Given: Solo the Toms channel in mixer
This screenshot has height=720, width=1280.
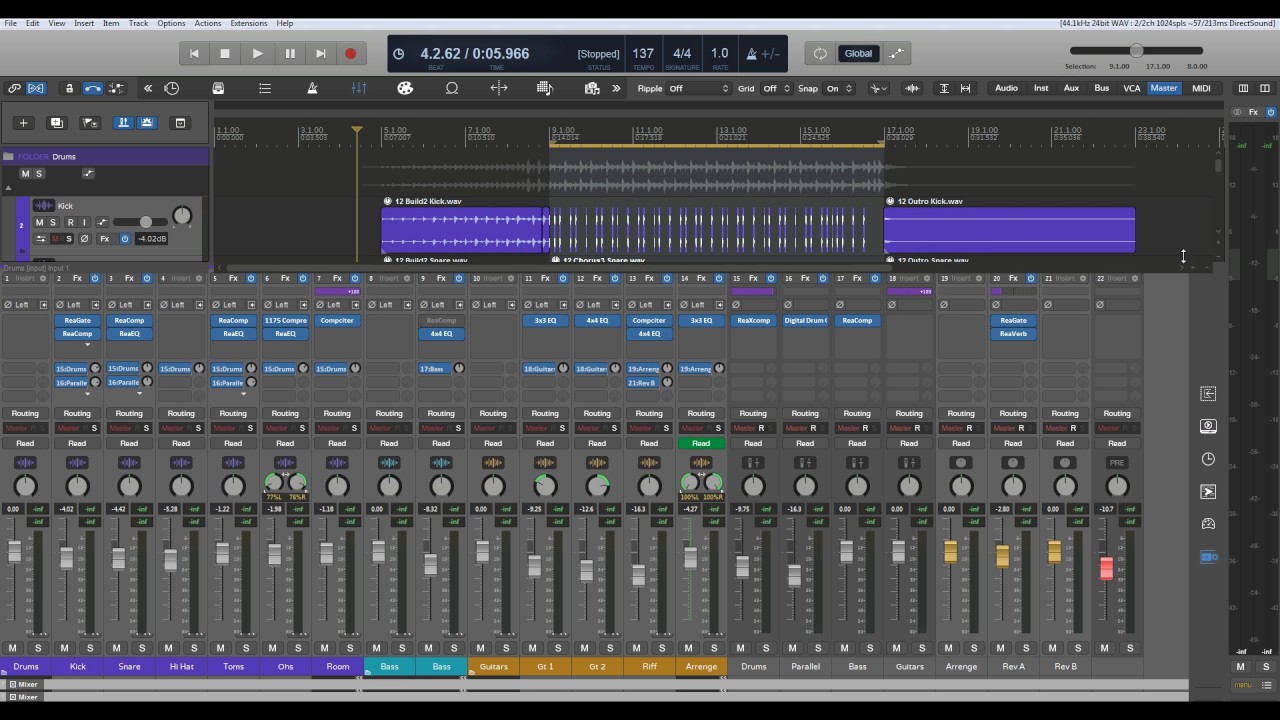Looking at the screenshot, I should [x=246, y=648].
